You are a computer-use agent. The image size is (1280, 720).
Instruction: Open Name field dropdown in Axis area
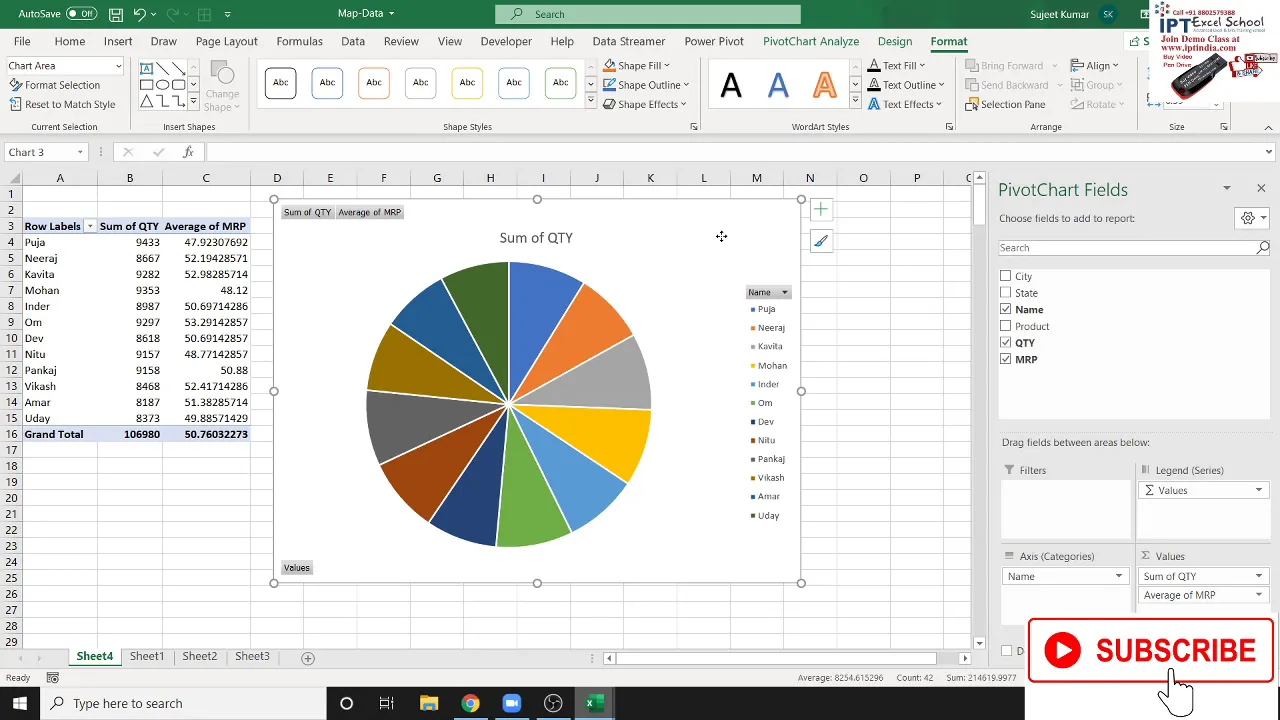pyautogui.click(x=1119, y=576)
